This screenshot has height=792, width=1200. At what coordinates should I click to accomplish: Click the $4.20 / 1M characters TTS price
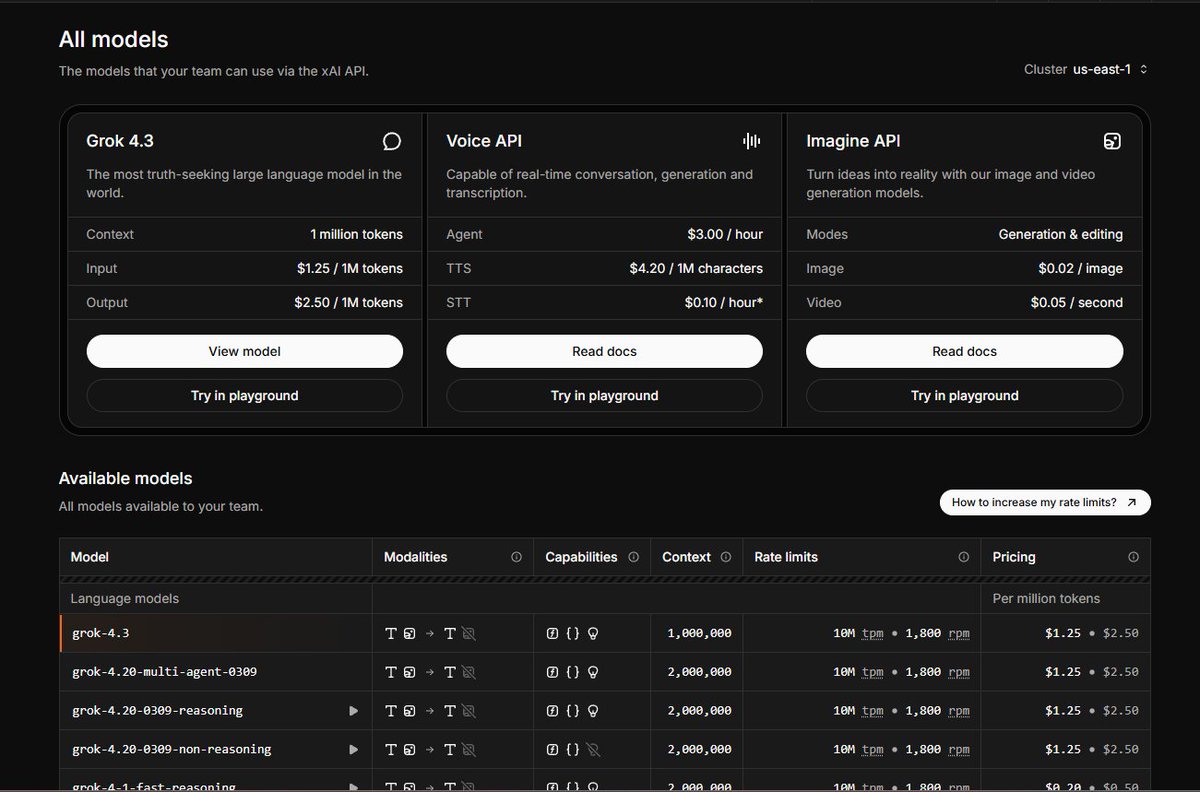(696, 268)
